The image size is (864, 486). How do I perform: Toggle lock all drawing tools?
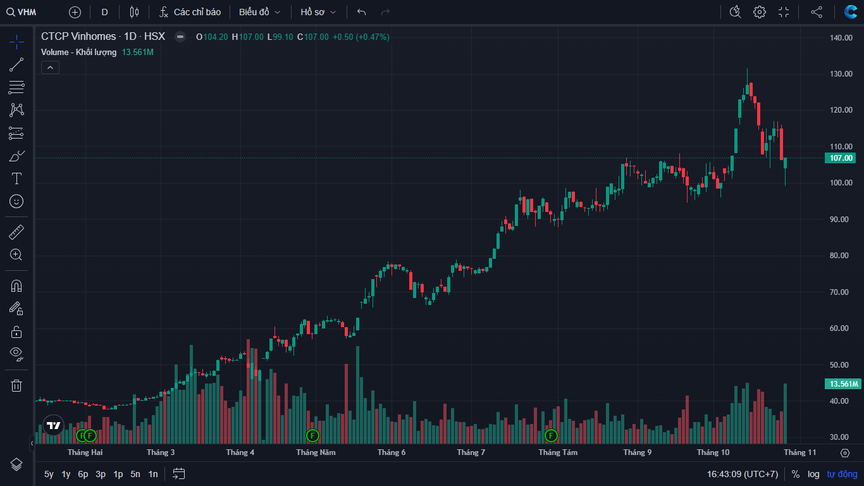pos(16,331)
